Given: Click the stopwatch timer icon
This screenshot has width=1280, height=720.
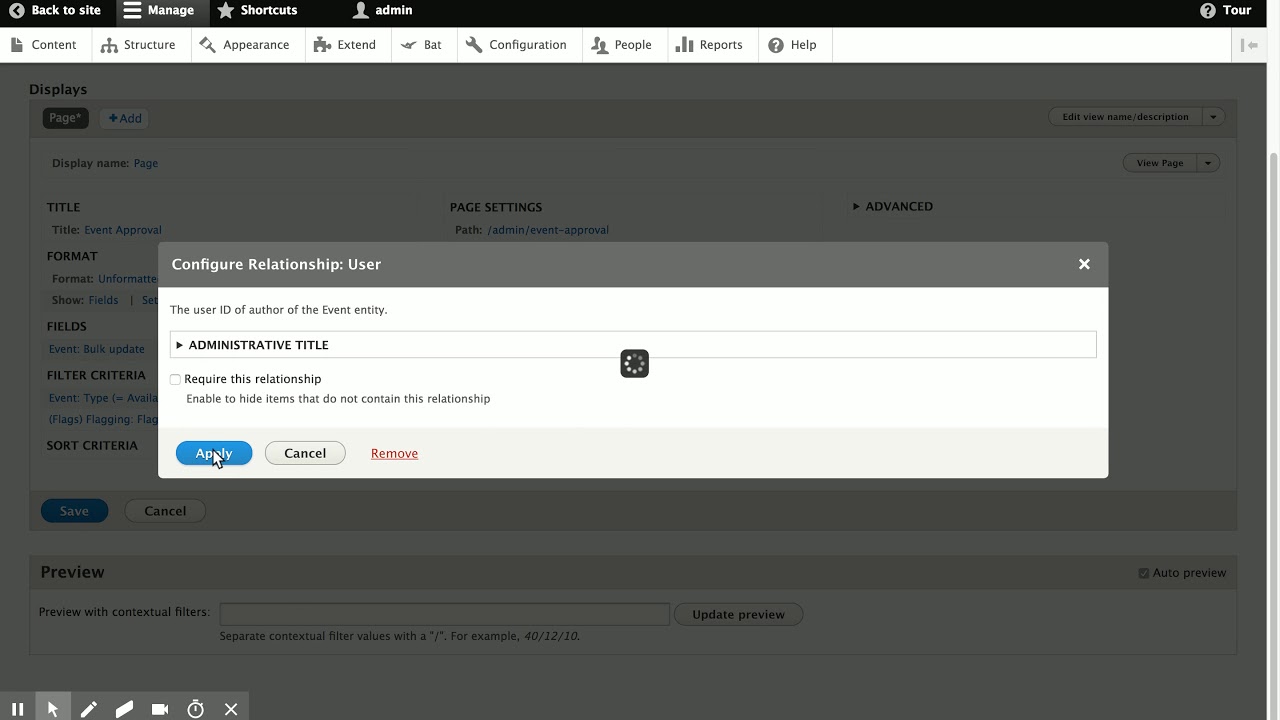Looking at the screenshot, I should (196, 709).
